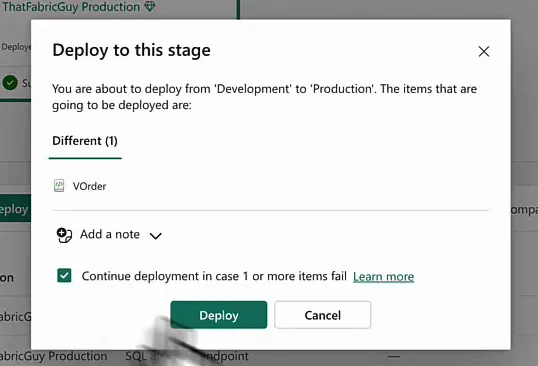This screenshot has width=538, height=366.
Task: Expand the Add a note chevron
Action: [x=155, y=236]
